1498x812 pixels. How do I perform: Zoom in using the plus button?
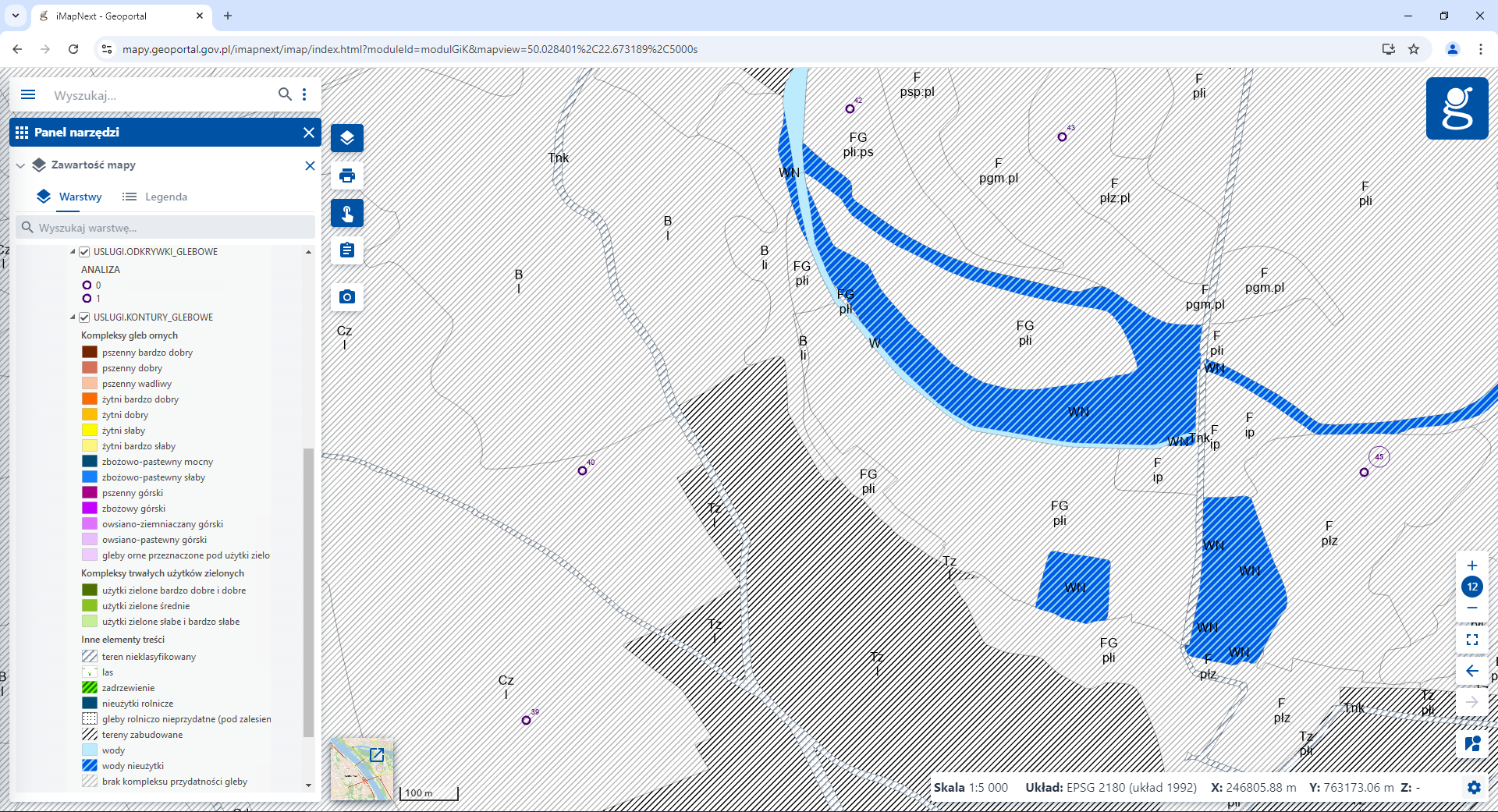(1472, 566)
